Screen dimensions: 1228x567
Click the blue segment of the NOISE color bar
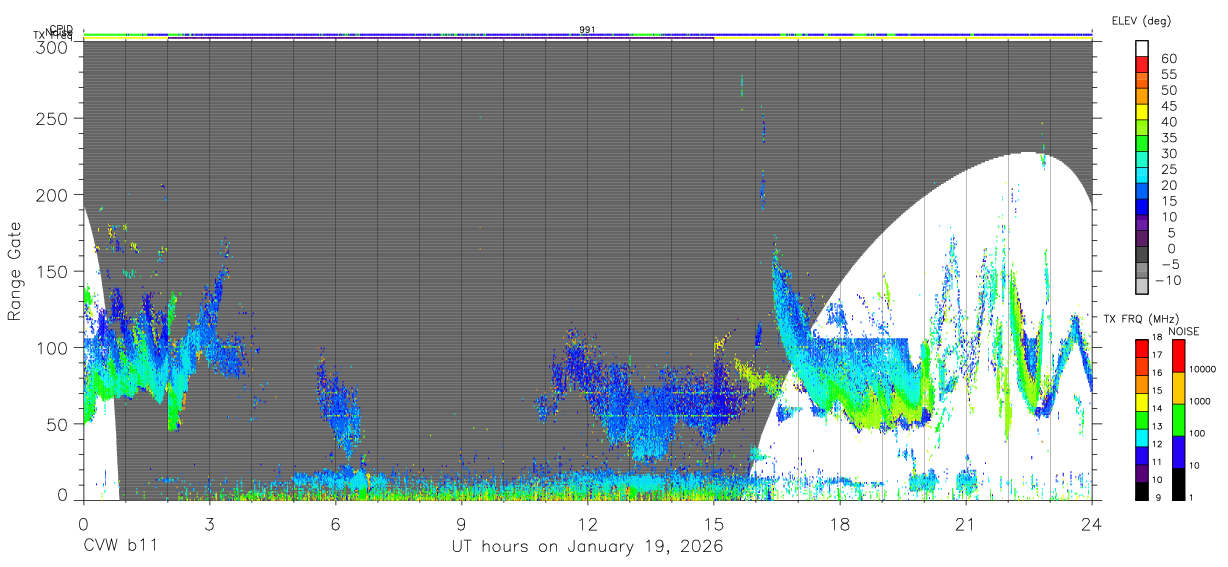pos(1179,451)
